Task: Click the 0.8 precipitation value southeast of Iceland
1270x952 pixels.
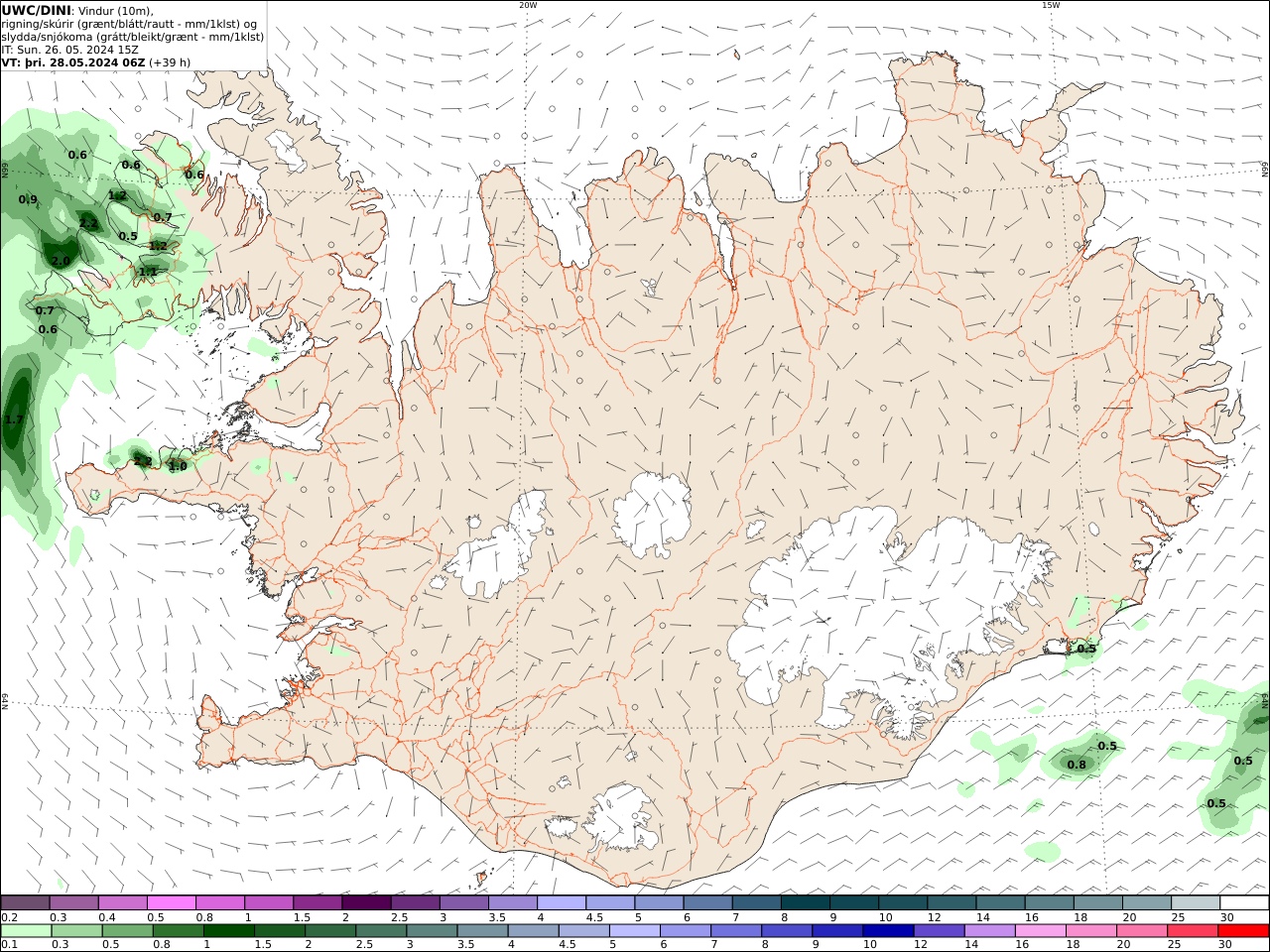Action: (x=1077, y=764)
